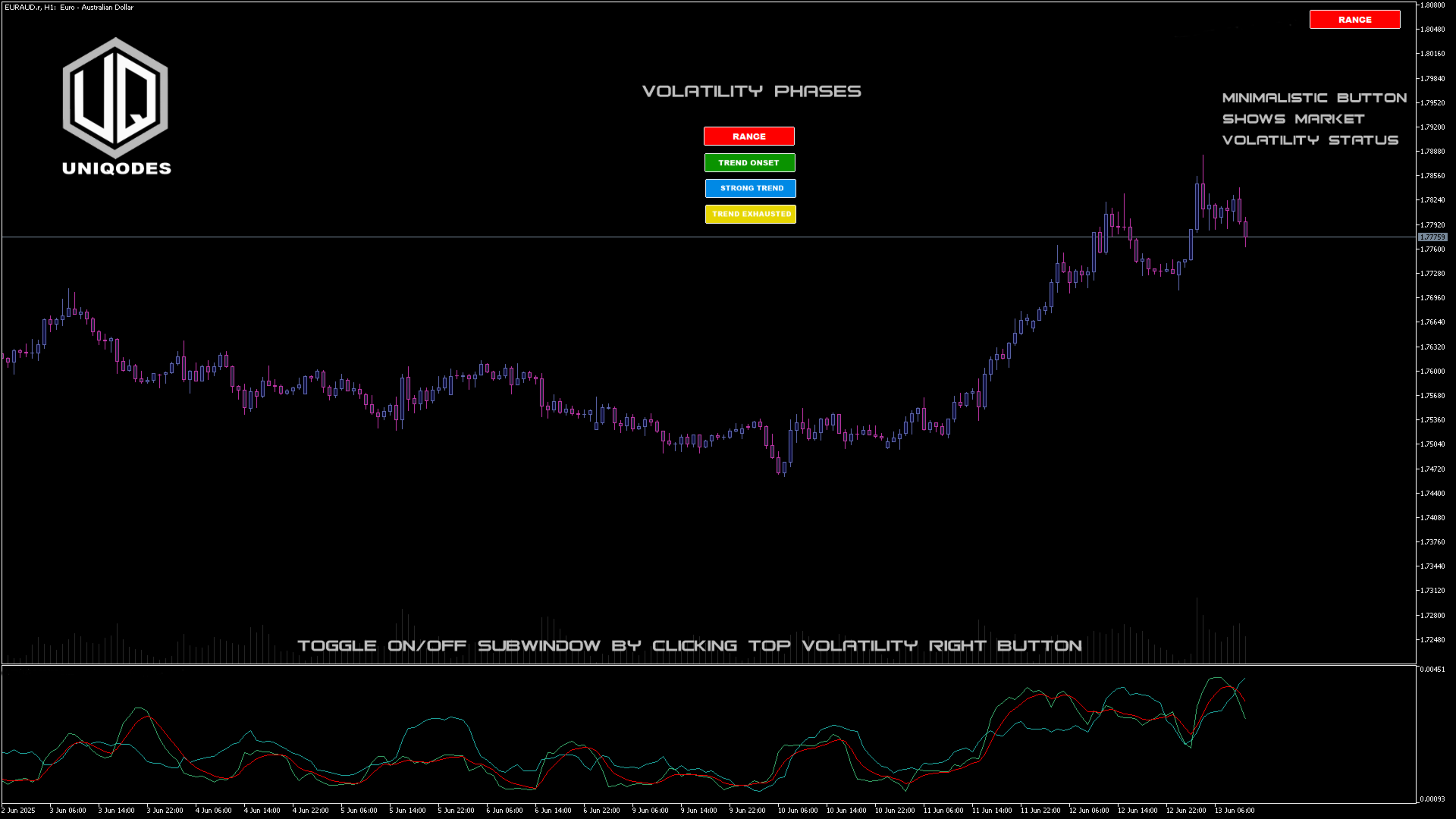The width and height of the screenshot is (1456, 819).
Task: Toggle the top-right RANGE volatility button
Action: coord(1354,20)
